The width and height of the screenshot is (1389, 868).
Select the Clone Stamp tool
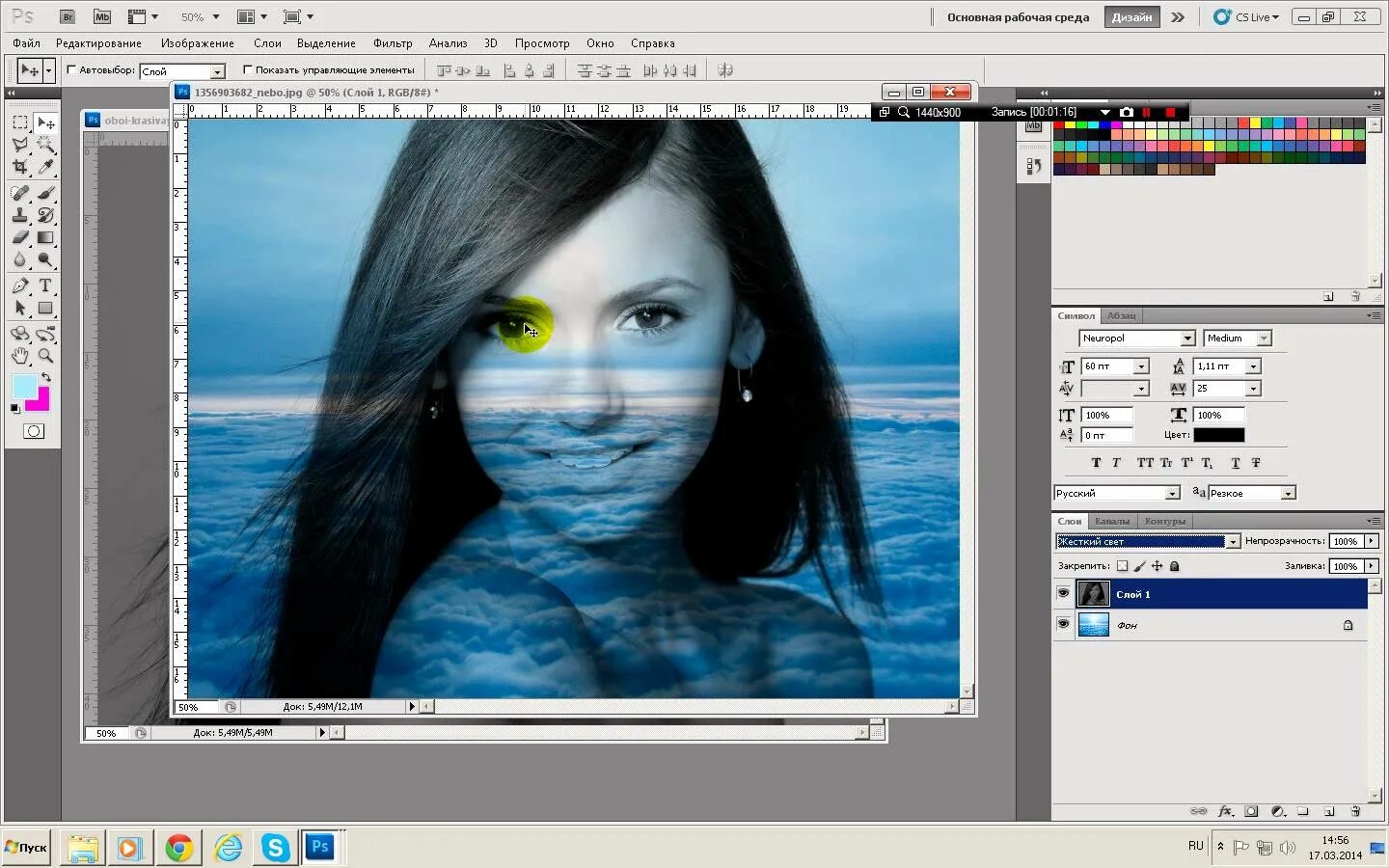pos(20,215)
